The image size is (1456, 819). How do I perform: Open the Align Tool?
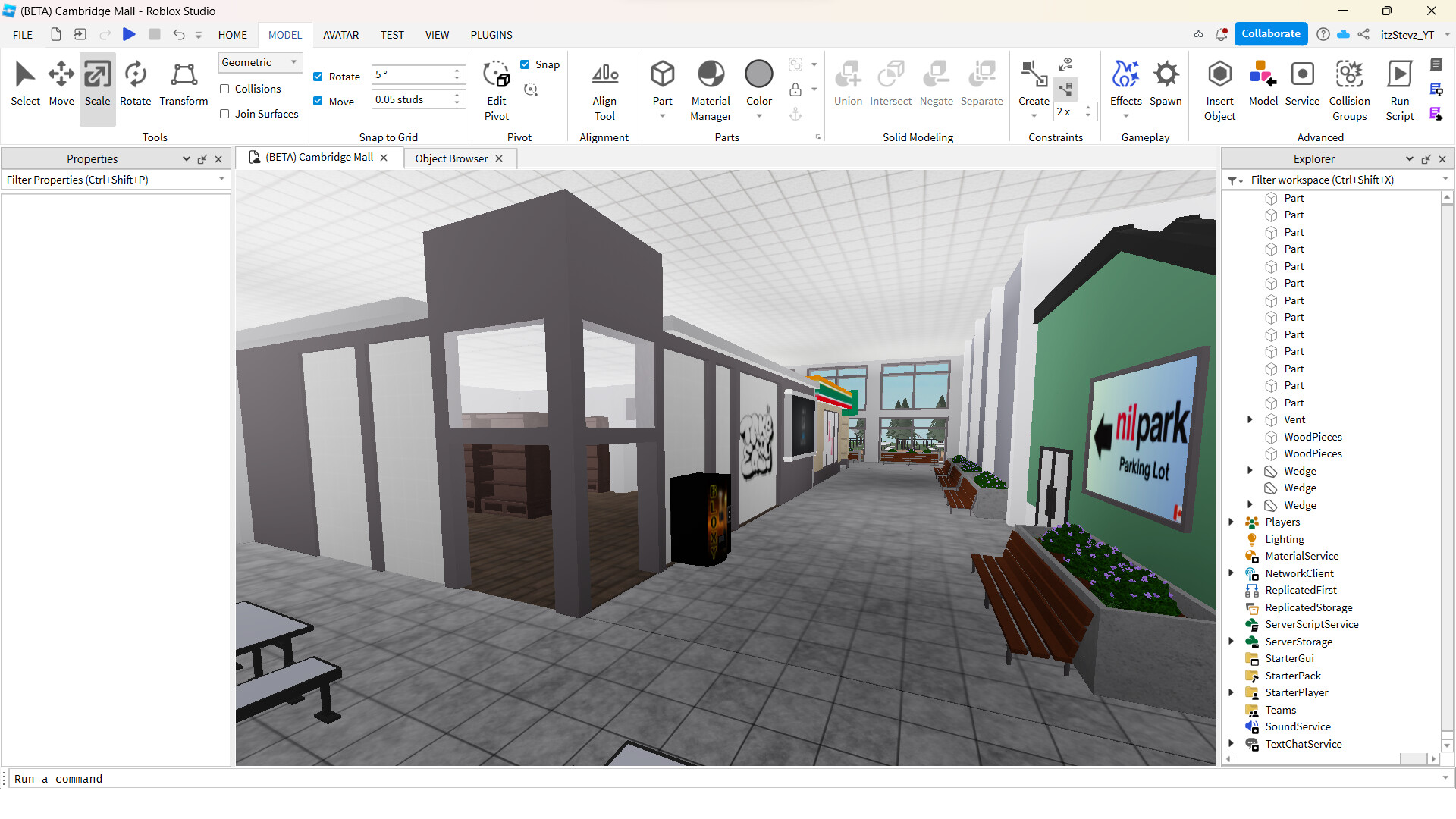pos(604,89)
